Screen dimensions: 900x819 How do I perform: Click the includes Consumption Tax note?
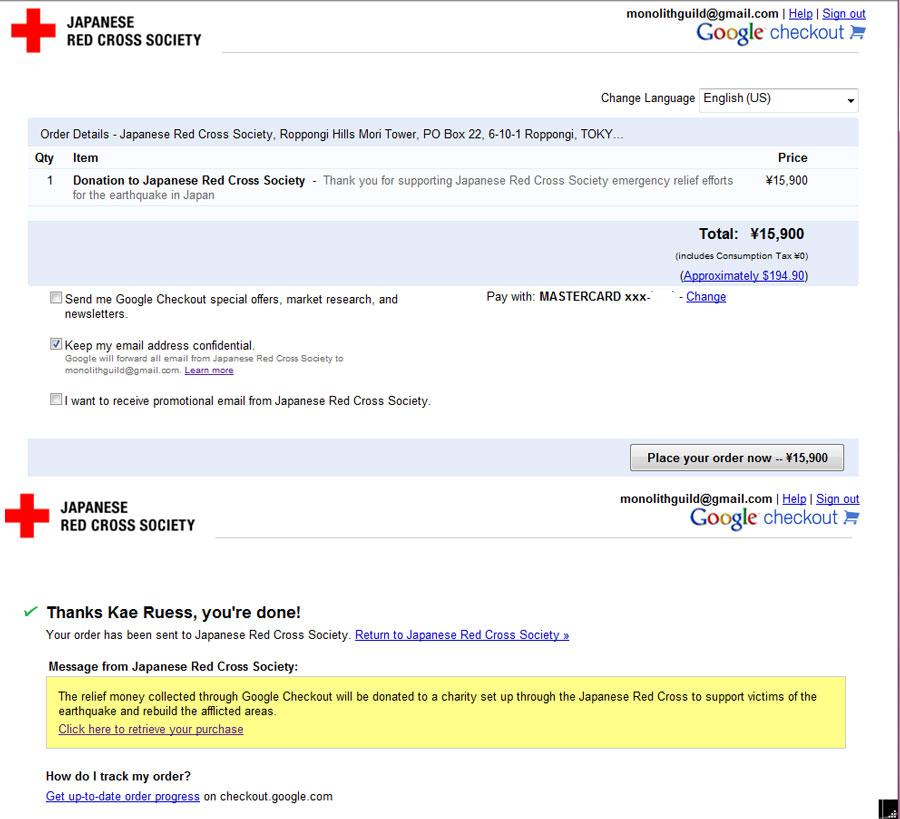coord(742,256)
